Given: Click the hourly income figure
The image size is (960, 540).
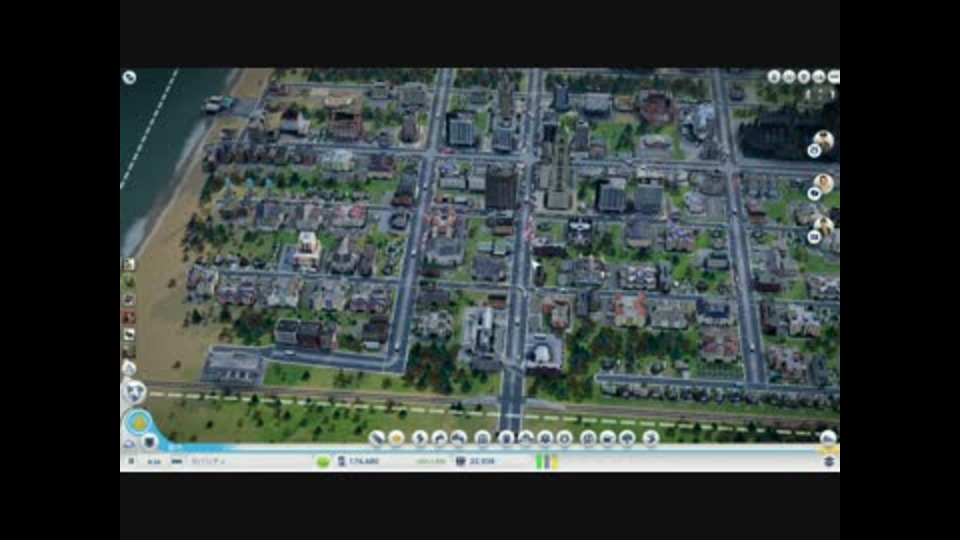Looking at the screenshot, I should (431, 461).
